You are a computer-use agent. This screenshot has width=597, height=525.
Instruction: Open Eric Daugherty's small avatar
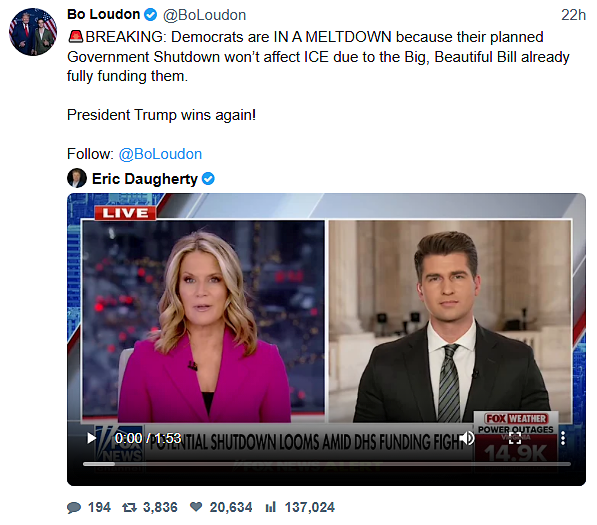point(77,178)
